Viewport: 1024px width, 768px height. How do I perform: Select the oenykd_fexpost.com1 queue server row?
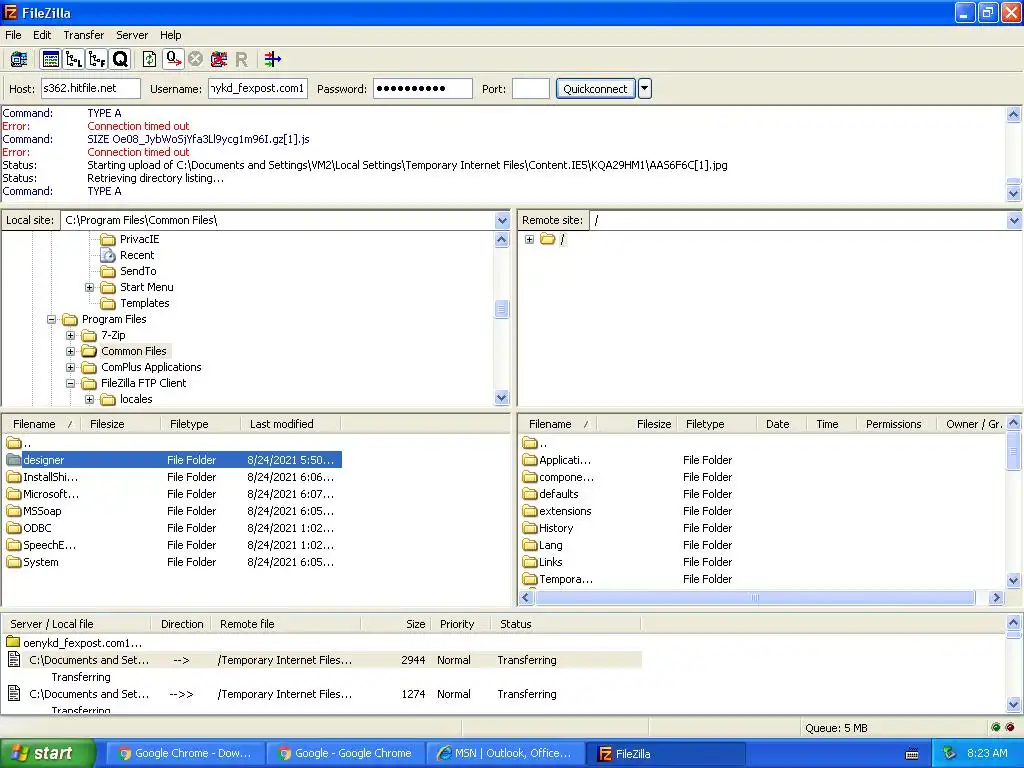[x=82, y=643]
